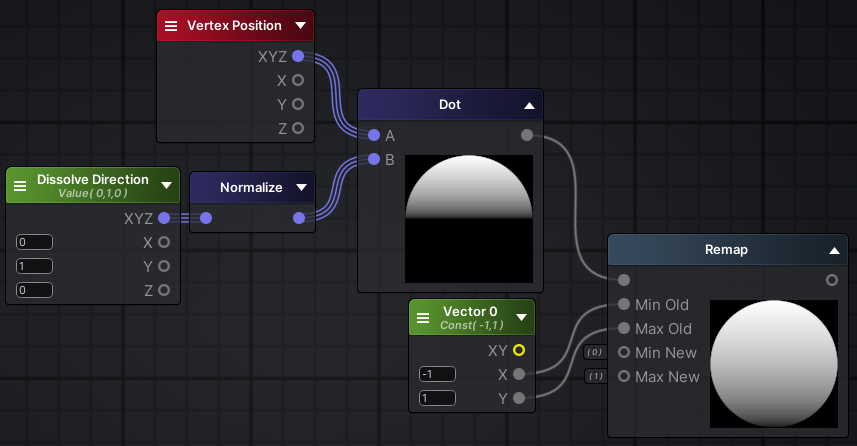Viewport: 857px width, 446px height.
Task: Select the Vertex Position Z output port
Action: tap(298, 128)
